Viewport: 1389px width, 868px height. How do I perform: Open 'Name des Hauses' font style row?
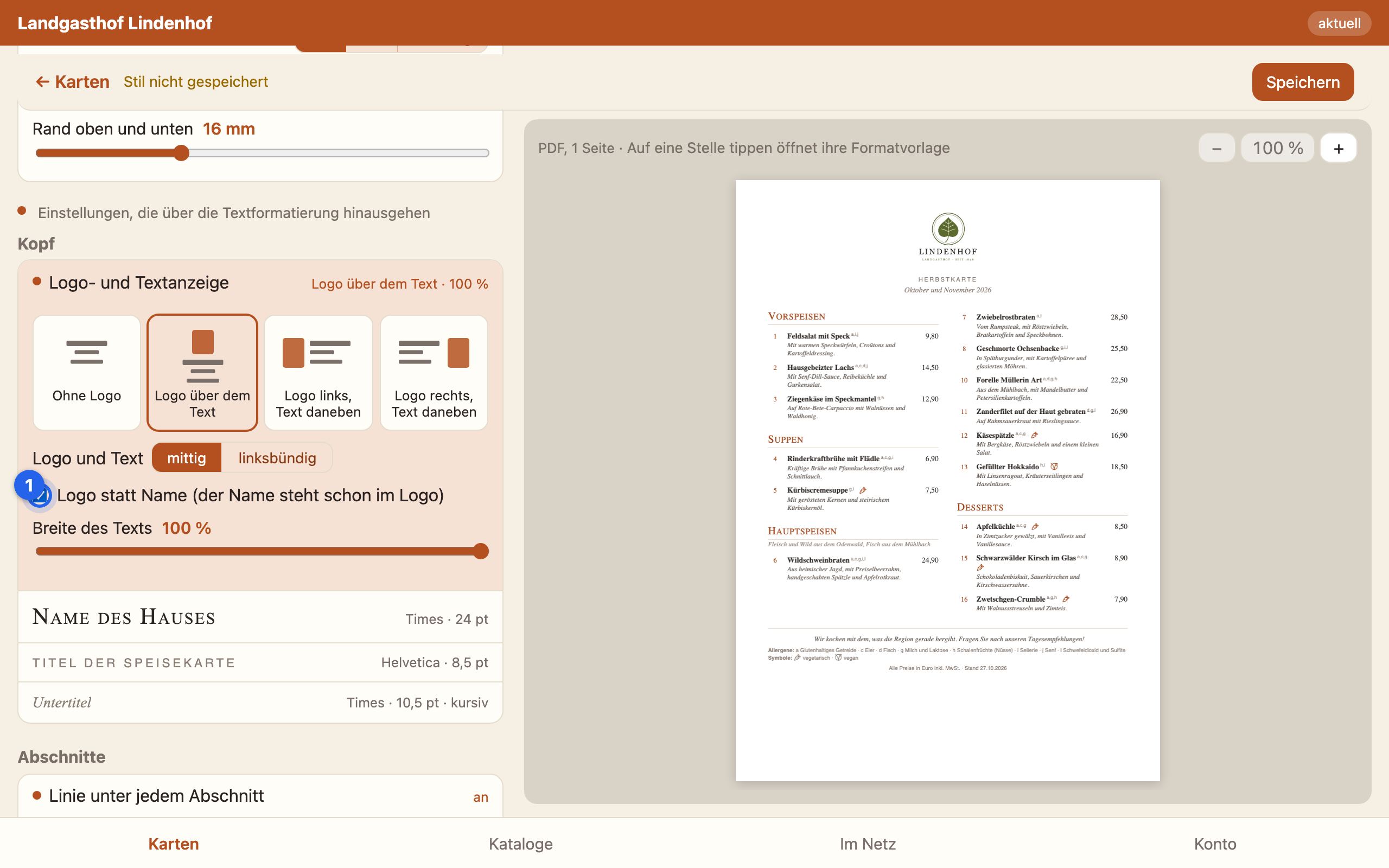[260, 617]
